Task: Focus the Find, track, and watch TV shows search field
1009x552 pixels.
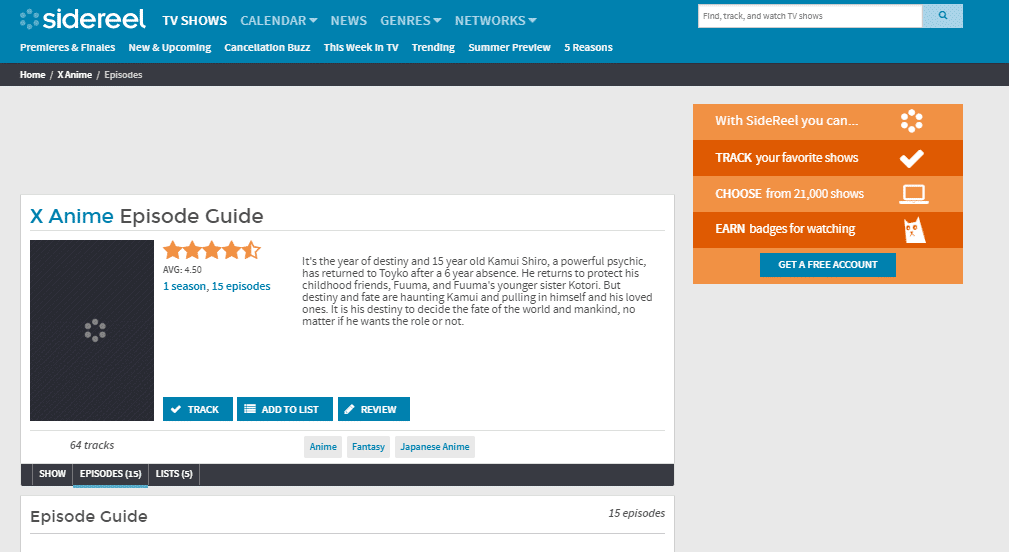Action: [810, 16]
